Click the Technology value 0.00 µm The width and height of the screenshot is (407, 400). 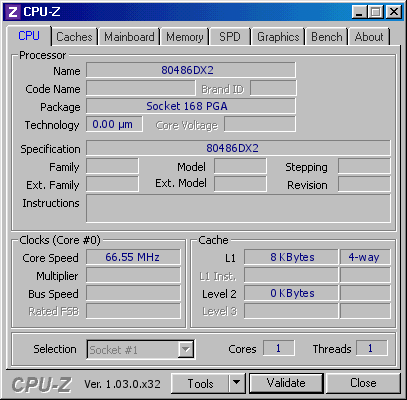114,124
